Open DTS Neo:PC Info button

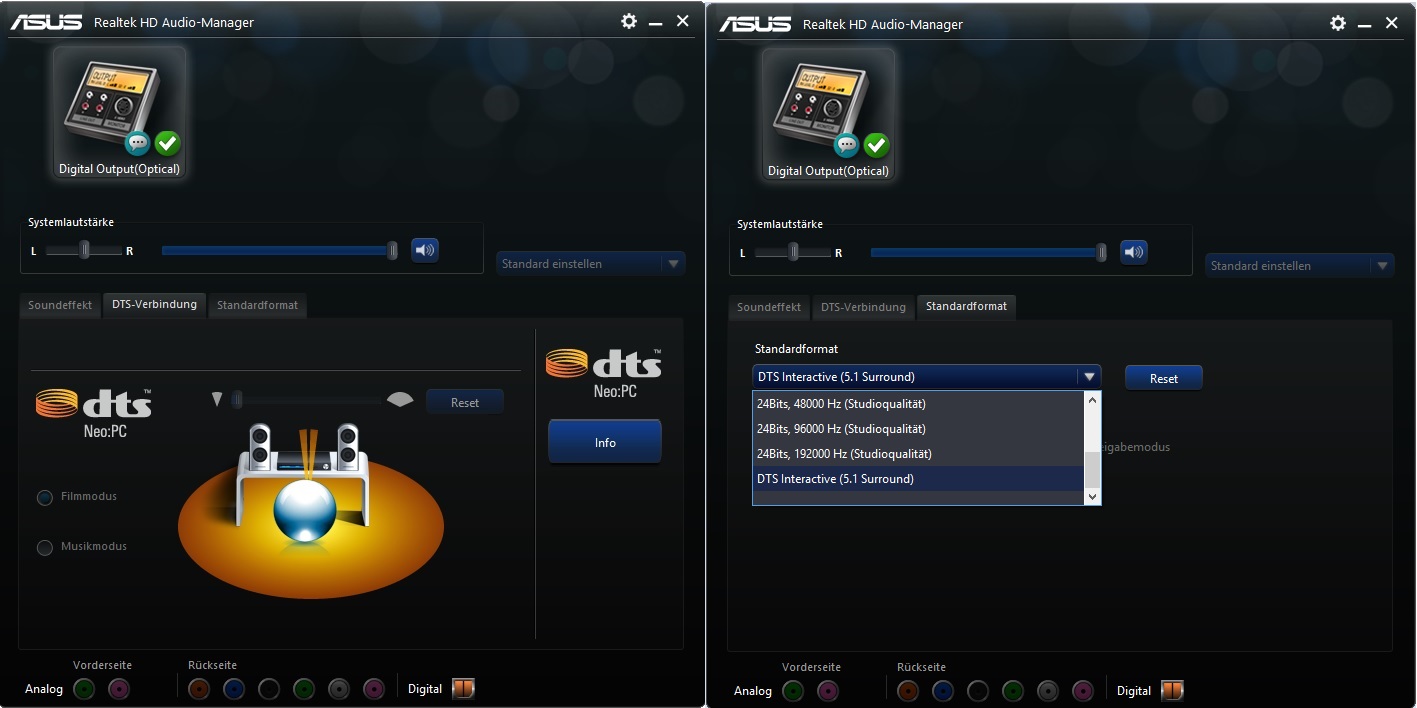pyautogui.click(x=605, y=442)
